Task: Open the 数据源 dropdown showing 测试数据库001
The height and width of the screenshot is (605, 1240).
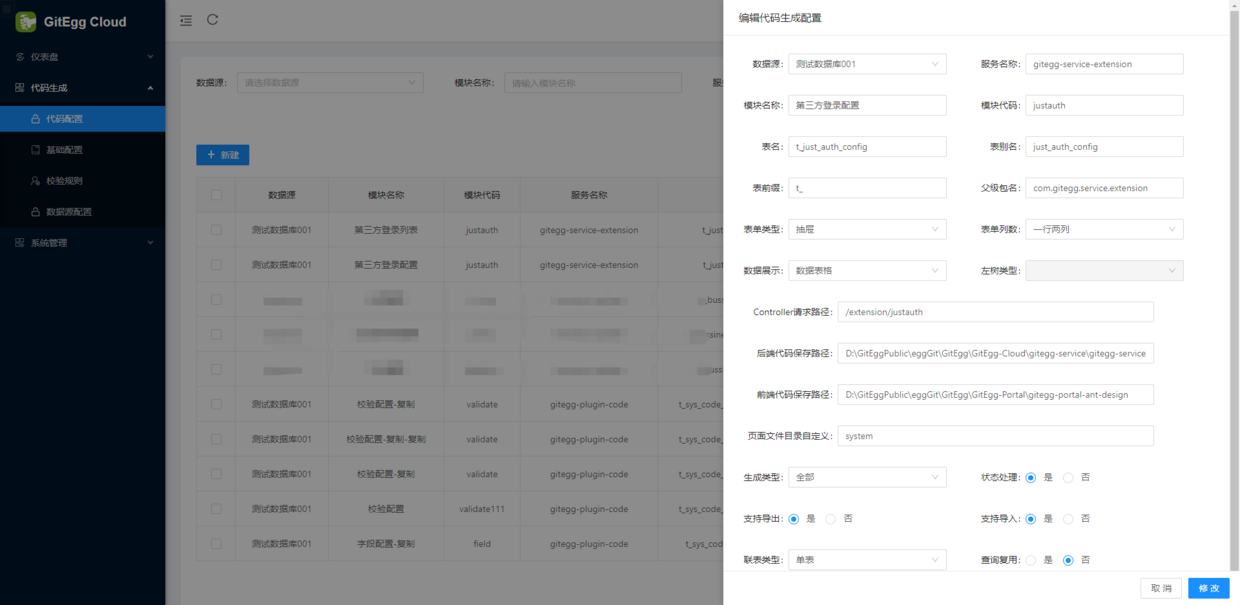Action: (867, 64)
